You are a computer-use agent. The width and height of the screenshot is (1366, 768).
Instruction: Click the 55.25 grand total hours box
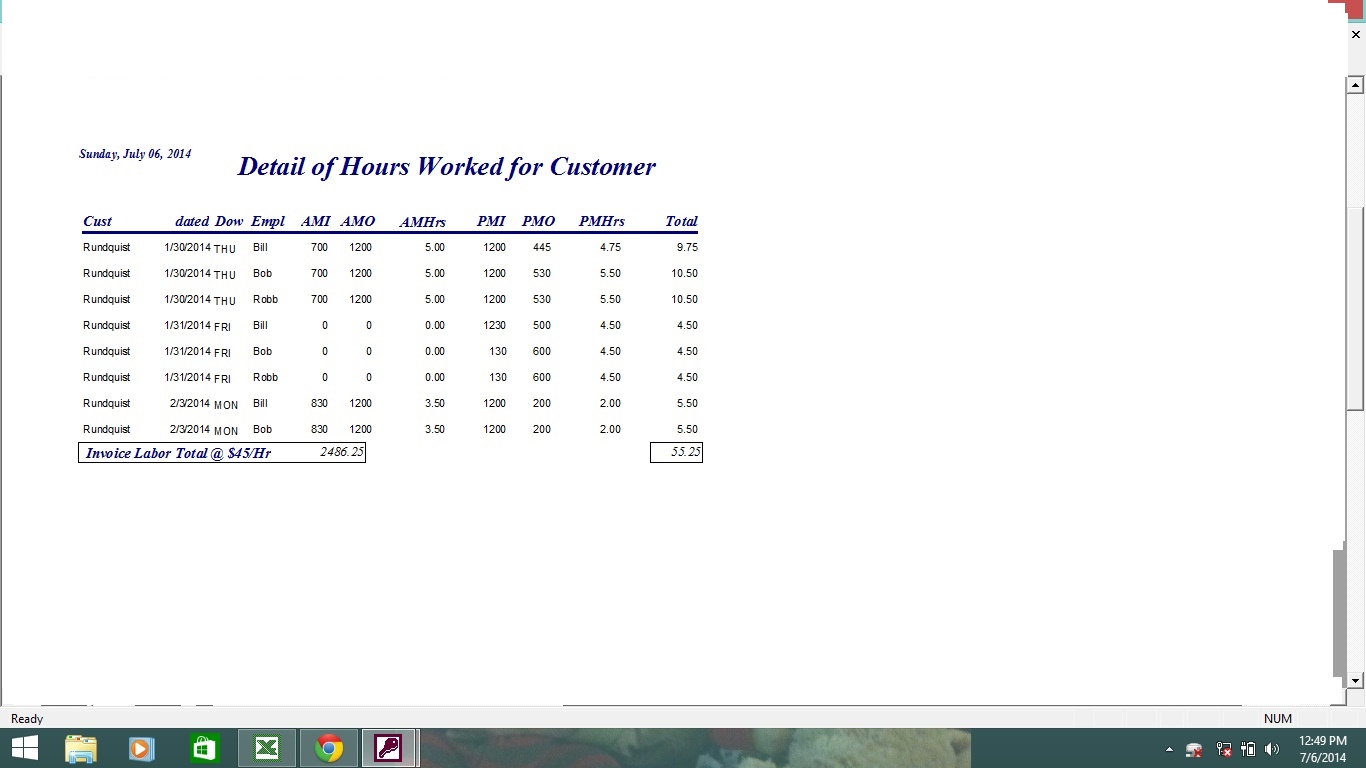click(676, 452)
